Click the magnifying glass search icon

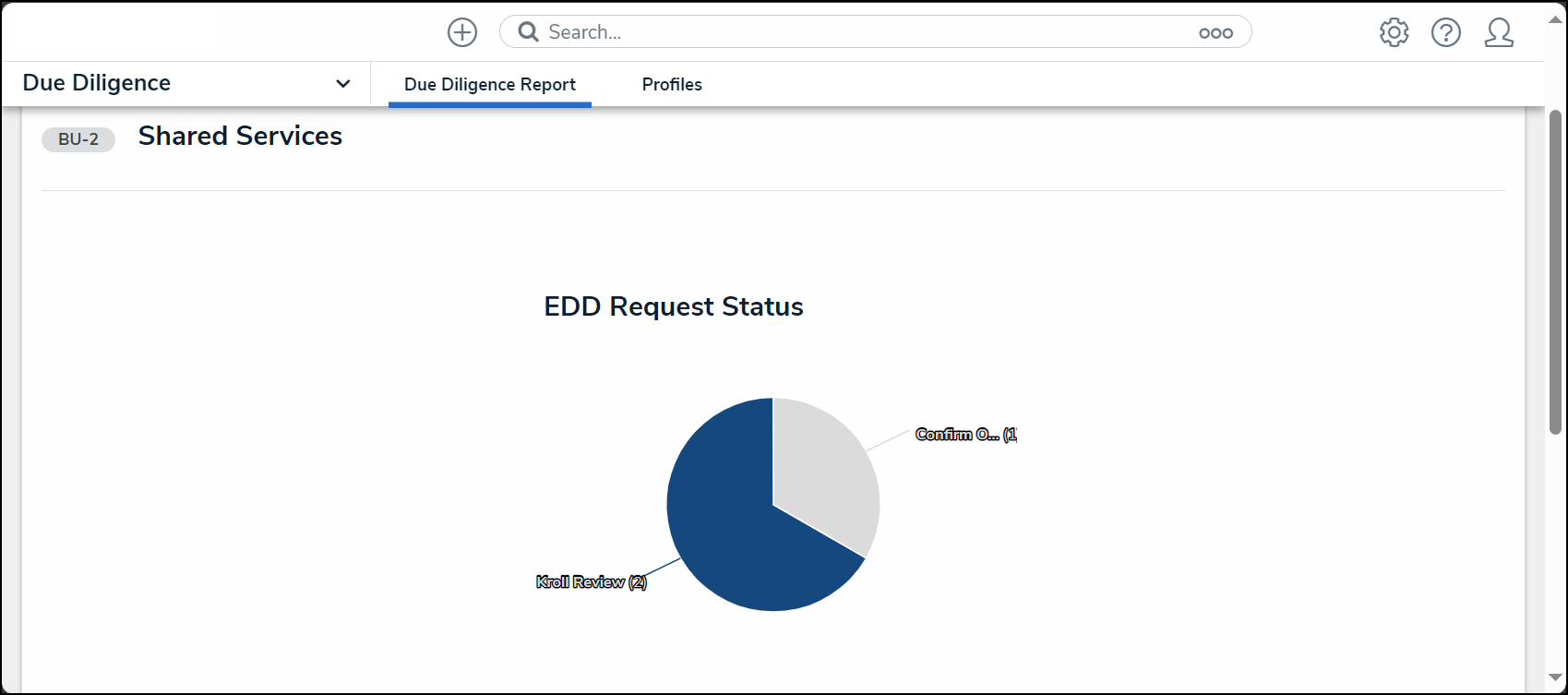point(528,32)
